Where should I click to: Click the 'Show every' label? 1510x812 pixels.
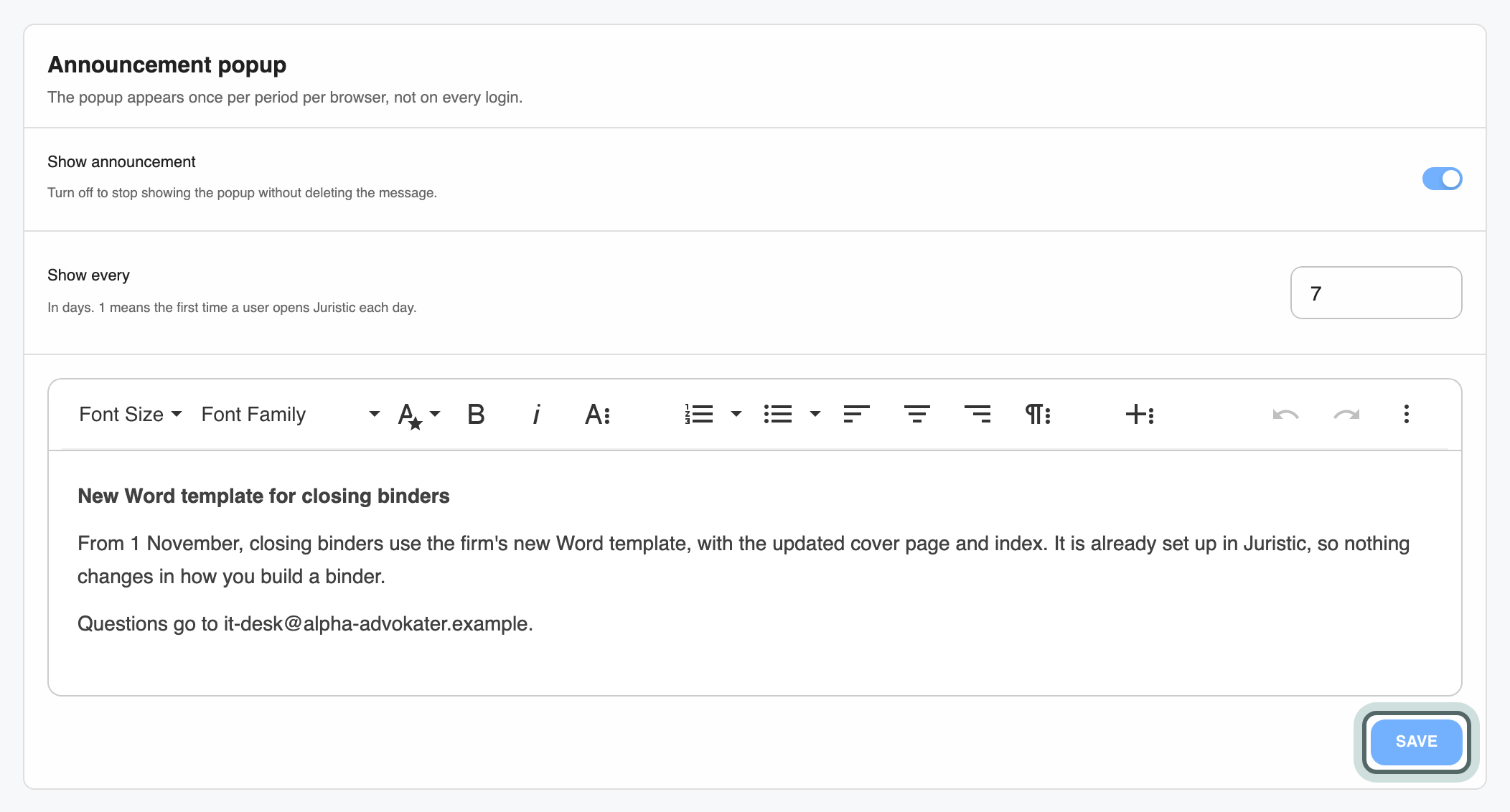tap(88, 275)
